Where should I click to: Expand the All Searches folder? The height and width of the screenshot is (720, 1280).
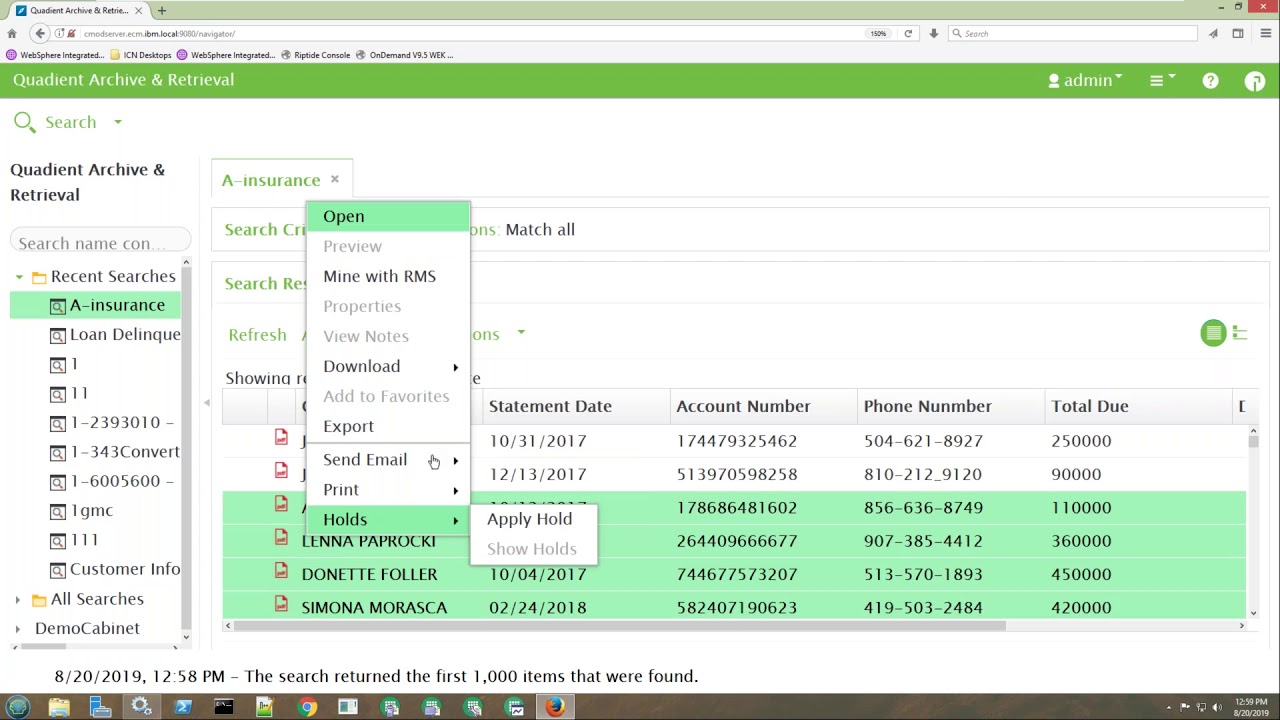pos(17,600)
